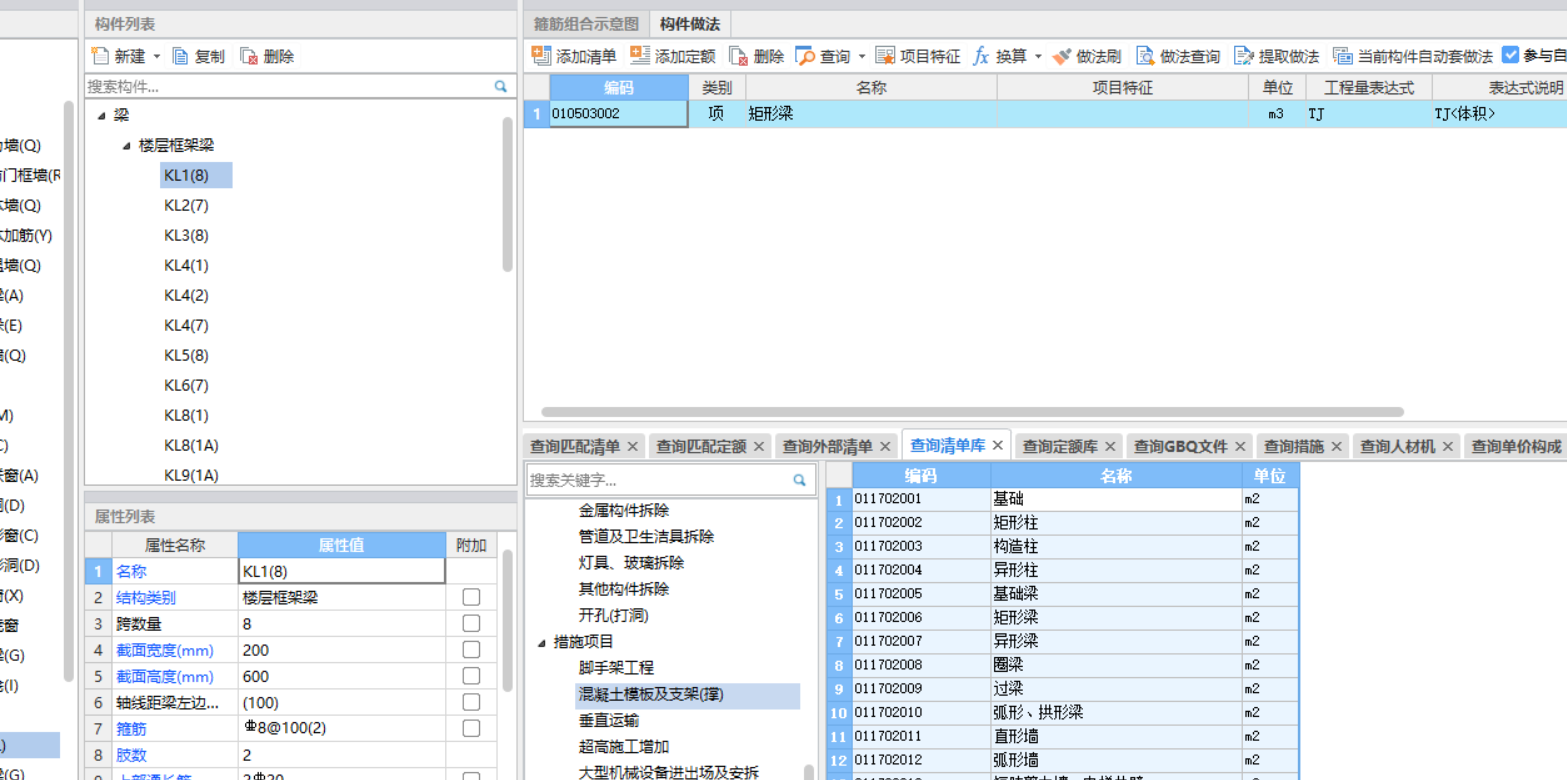Click the 010503002 code cell
This screenshot has height=780, width=1567.
[x=618, y=114]
